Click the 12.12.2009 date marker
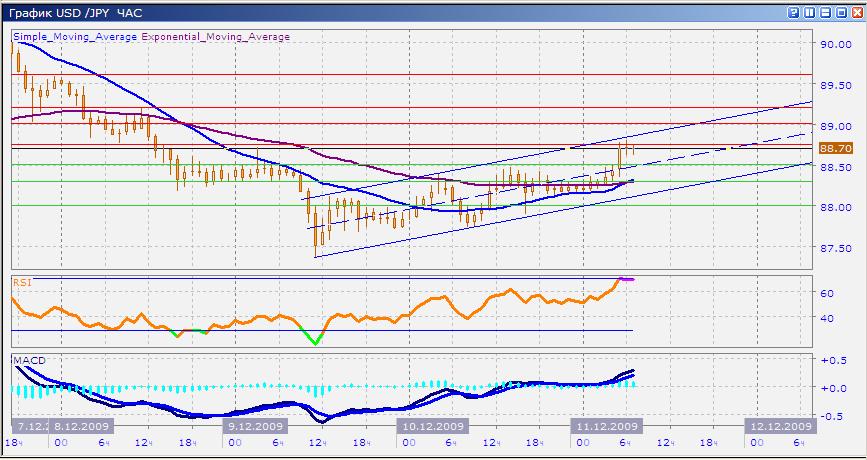867x460 pixels. pos(778,425)
